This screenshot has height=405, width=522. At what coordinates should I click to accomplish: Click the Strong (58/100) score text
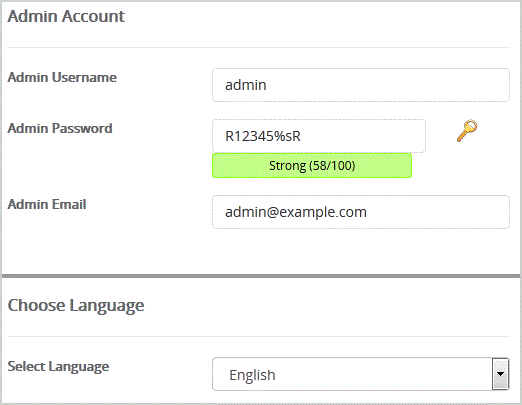312,166
